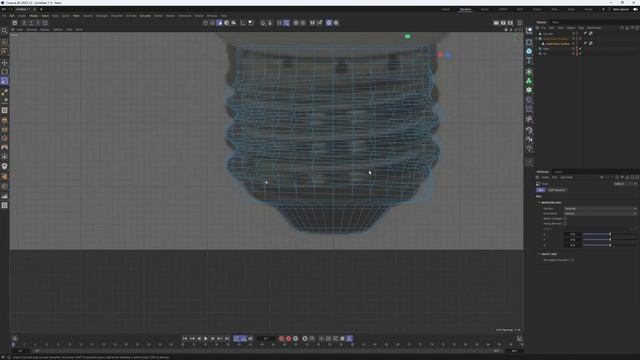
Task: Open timeline settings gear at bottom left
Action: [x=15, y=338]
